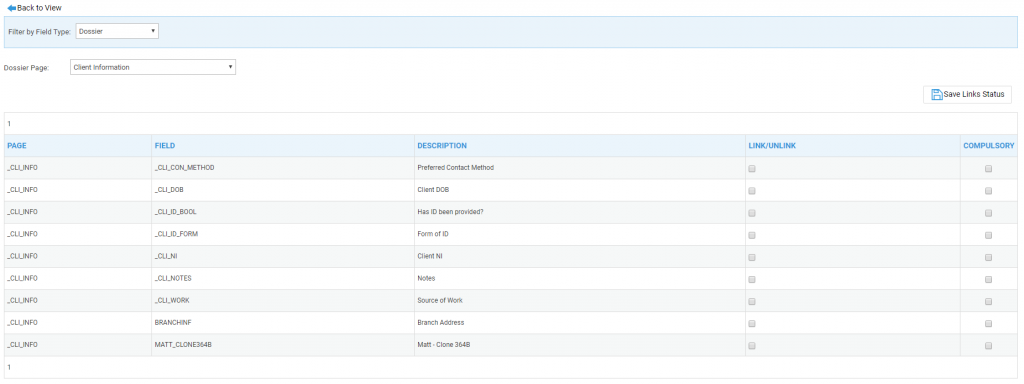Sort by the PAGE column header

coord(17,146)
